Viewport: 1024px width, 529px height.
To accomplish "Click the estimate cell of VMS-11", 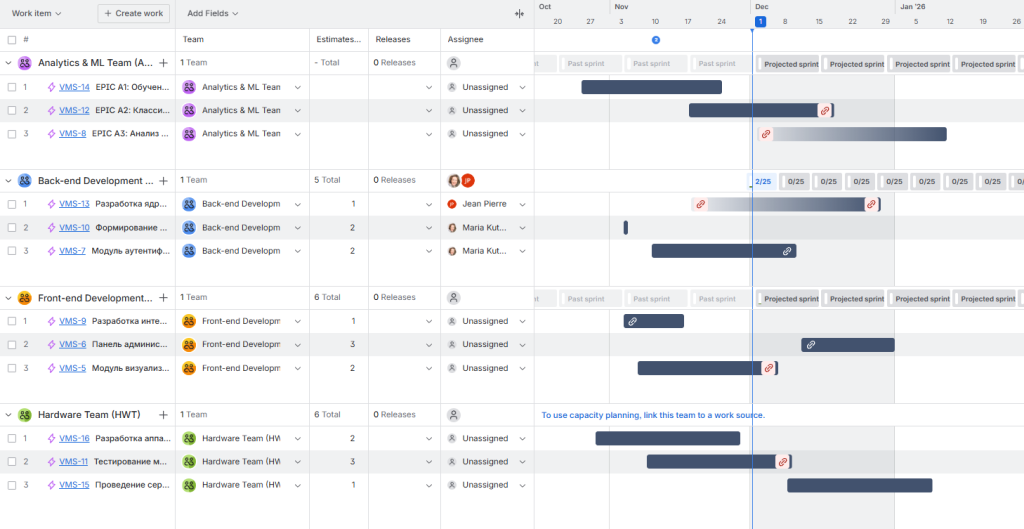I will pyautogui.click(x=339, y=462).
